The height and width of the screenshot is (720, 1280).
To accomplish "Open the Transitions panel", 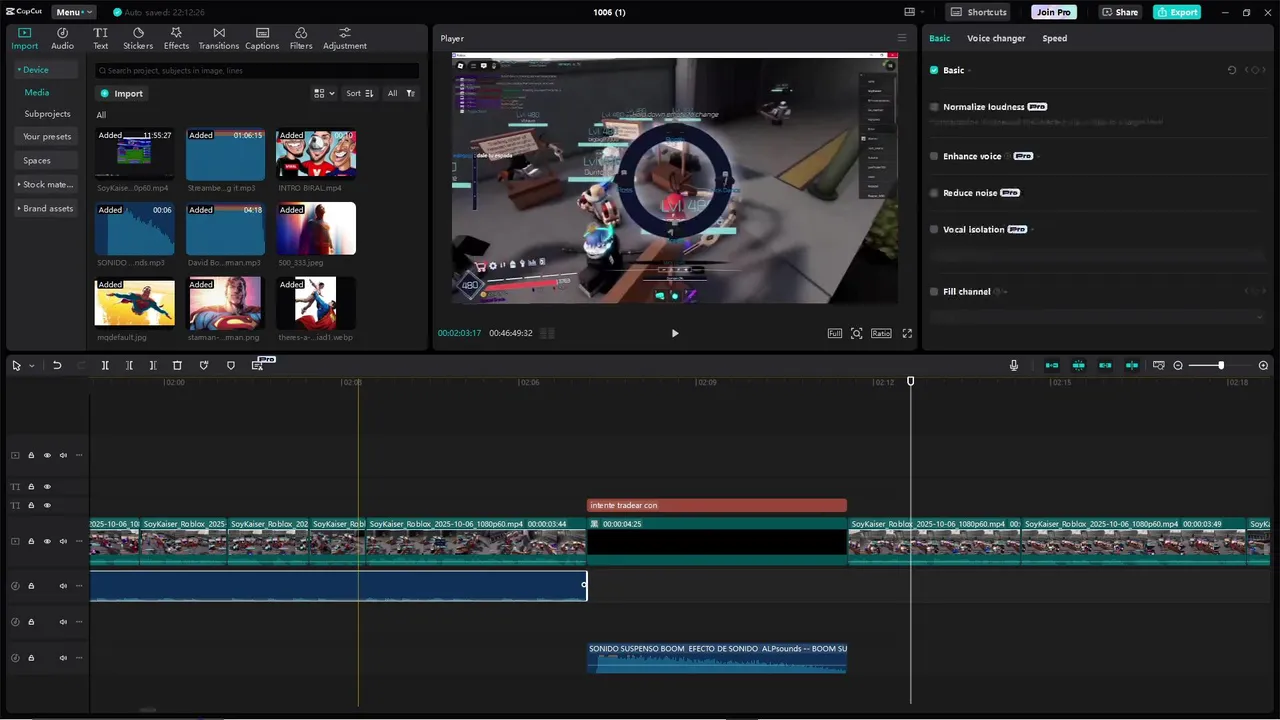I will coord(218,39).
